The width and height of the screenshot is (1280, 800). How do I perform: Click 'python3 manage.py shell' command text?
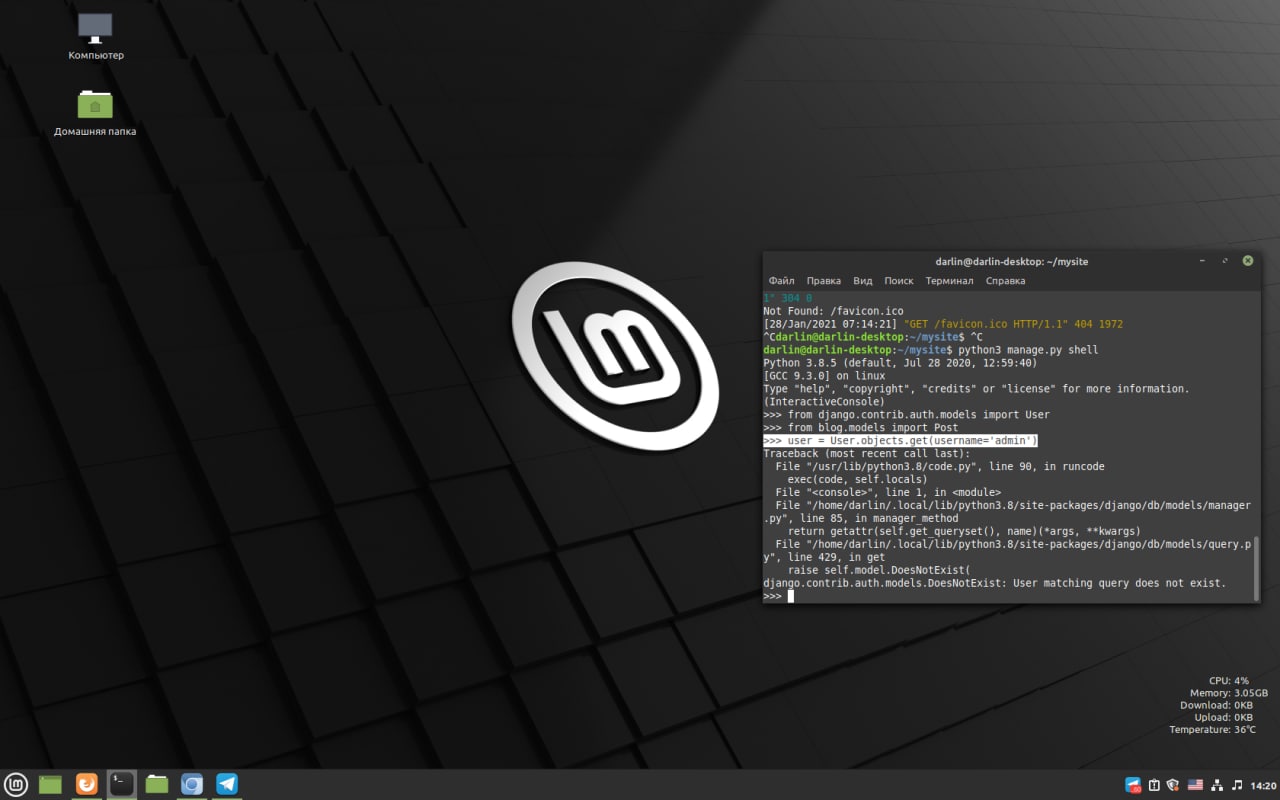1028,350
